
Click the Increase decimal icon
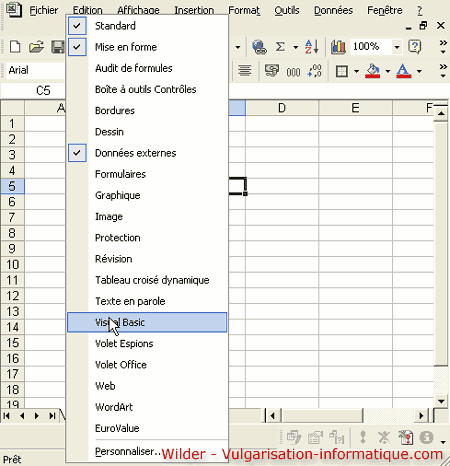pyautogui.click(x=315, y=71)
